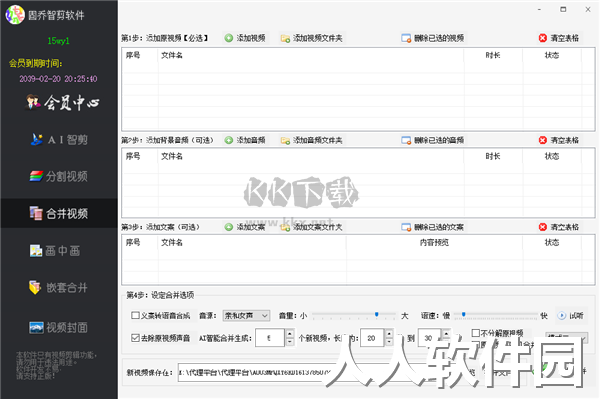Clear the step 3 script table with 清空表格
600x399 pixels.
coord(559,227)
